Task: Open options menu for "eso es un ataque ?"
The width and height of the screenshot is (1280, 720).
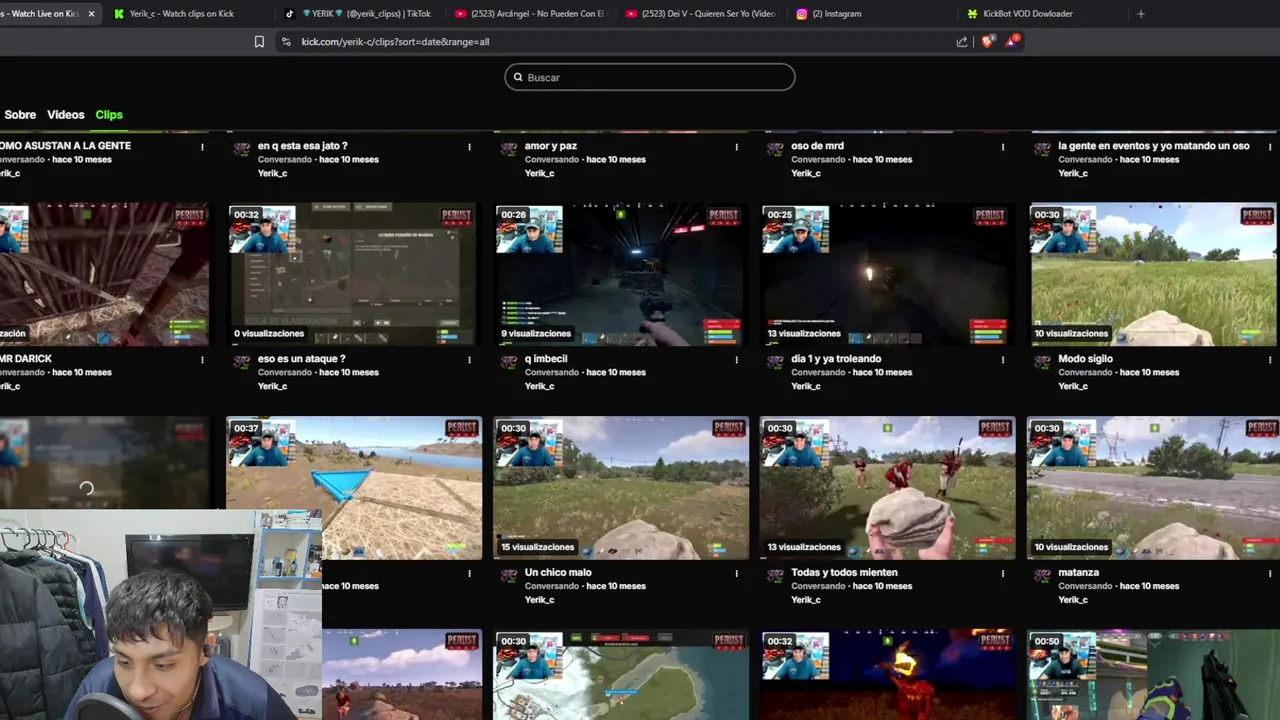Action: pyautogui.click(x=469, y=360)
